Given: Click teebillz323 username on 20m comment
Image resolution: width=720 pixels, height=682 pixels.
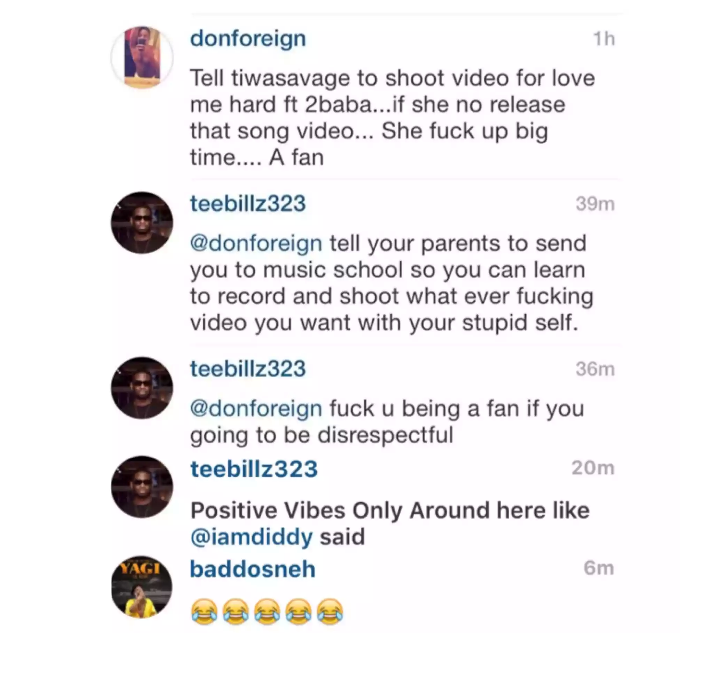Looking at the screenshot, I should (x=254, y=469).
